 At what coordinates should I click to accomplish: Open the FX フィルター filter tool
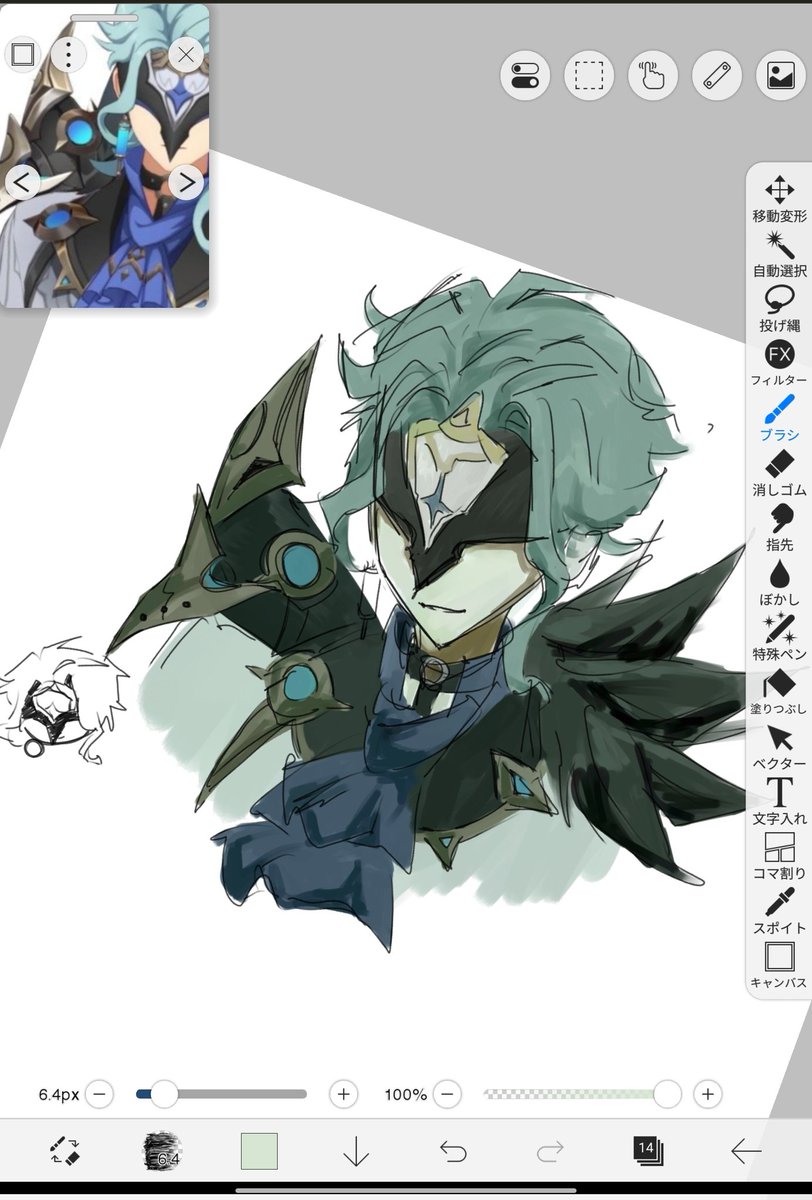pyautogui.click(x=779, y=364)
